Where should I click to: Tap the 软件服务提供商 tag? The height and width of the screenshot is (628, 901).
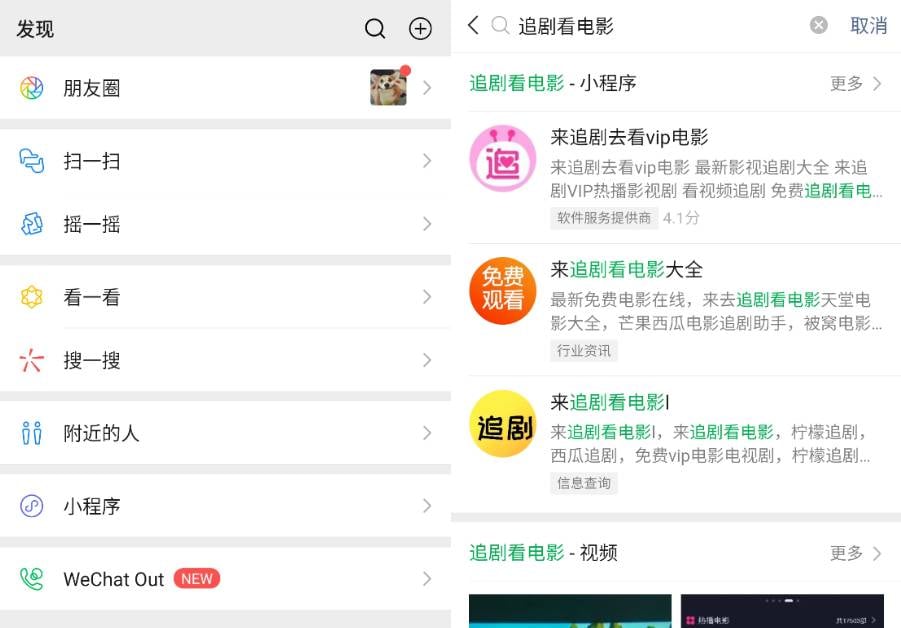click(604, 218)
